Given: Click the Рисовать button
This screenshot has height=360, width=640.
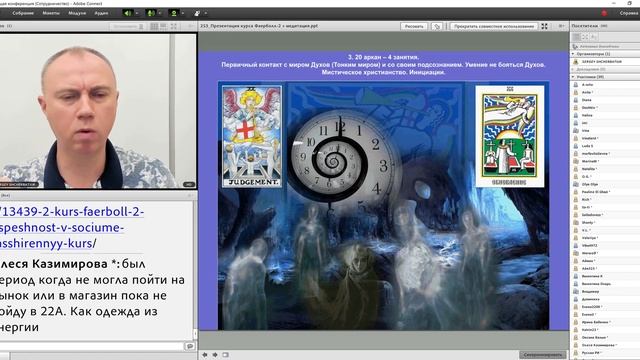Looking at the screenshot, I should (414, 26).
